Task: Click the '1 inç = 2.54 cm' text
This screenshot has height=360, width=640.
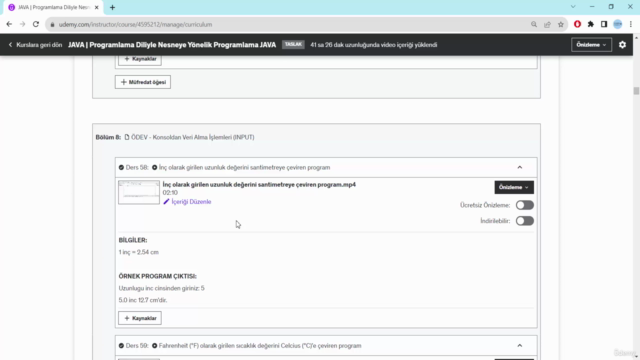Action: pyautogui.click(x=139, y=252)
